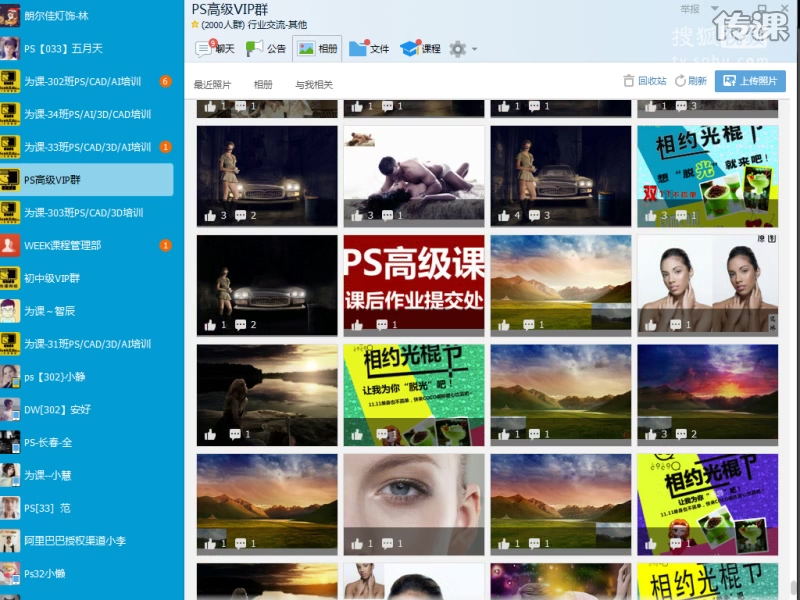Click avatar of PS【033】五月天
Screen dimensions: 800x600
coord(10,48)
